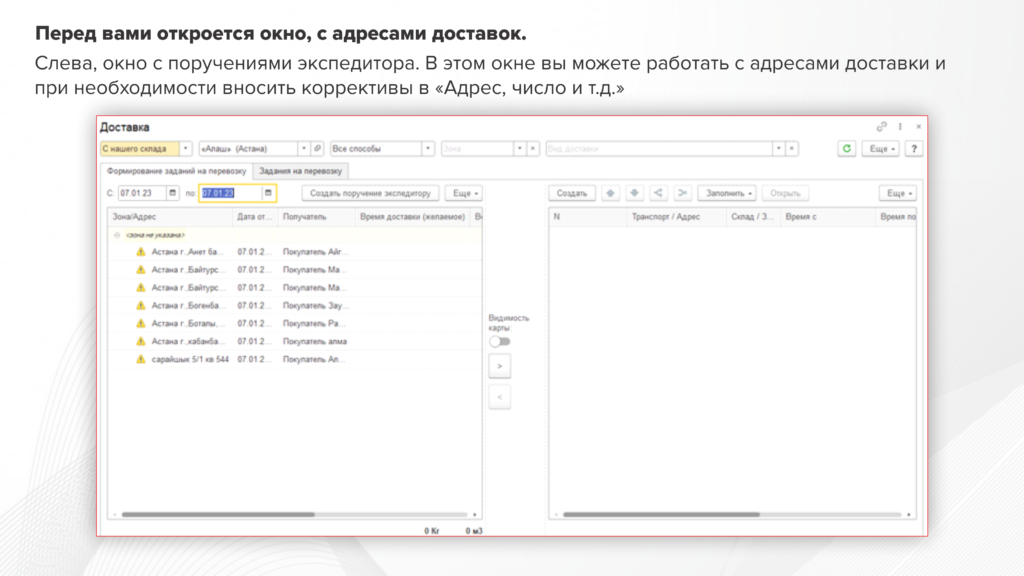Viewport: 1024px width, 576px height.
Task: Switch to the Задания на перевозку tab
Action: point(300,171)
